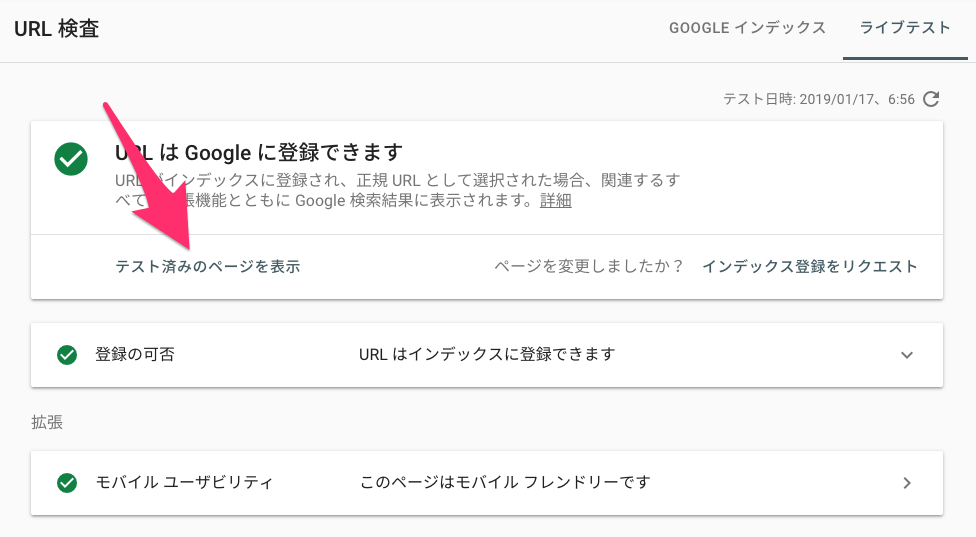Click the 登録の可否 label
Viewport: 976px width, 537px height.
134,355
